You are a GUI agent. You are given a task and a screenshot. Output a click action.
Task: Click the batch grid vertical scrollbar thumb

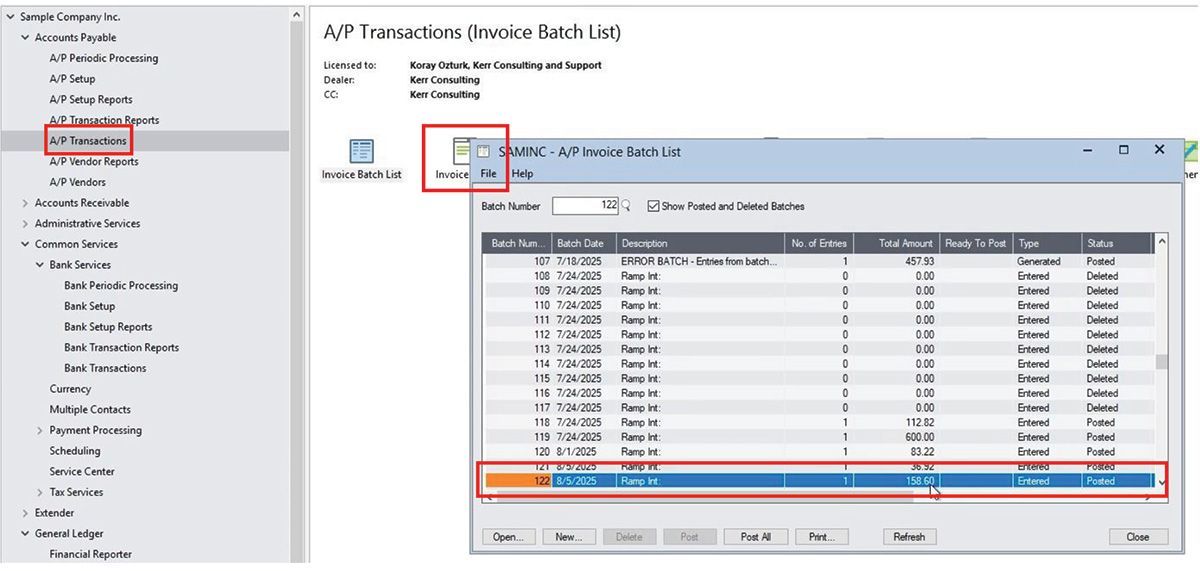pos(1161,362)
